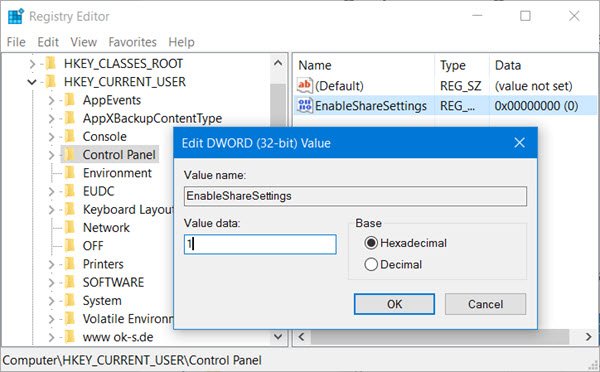The width and height of the screenshot is (600, 372).
Task: Click the HKEY_CLASSES_ROOT folder icon
Action: click(51, 63)
